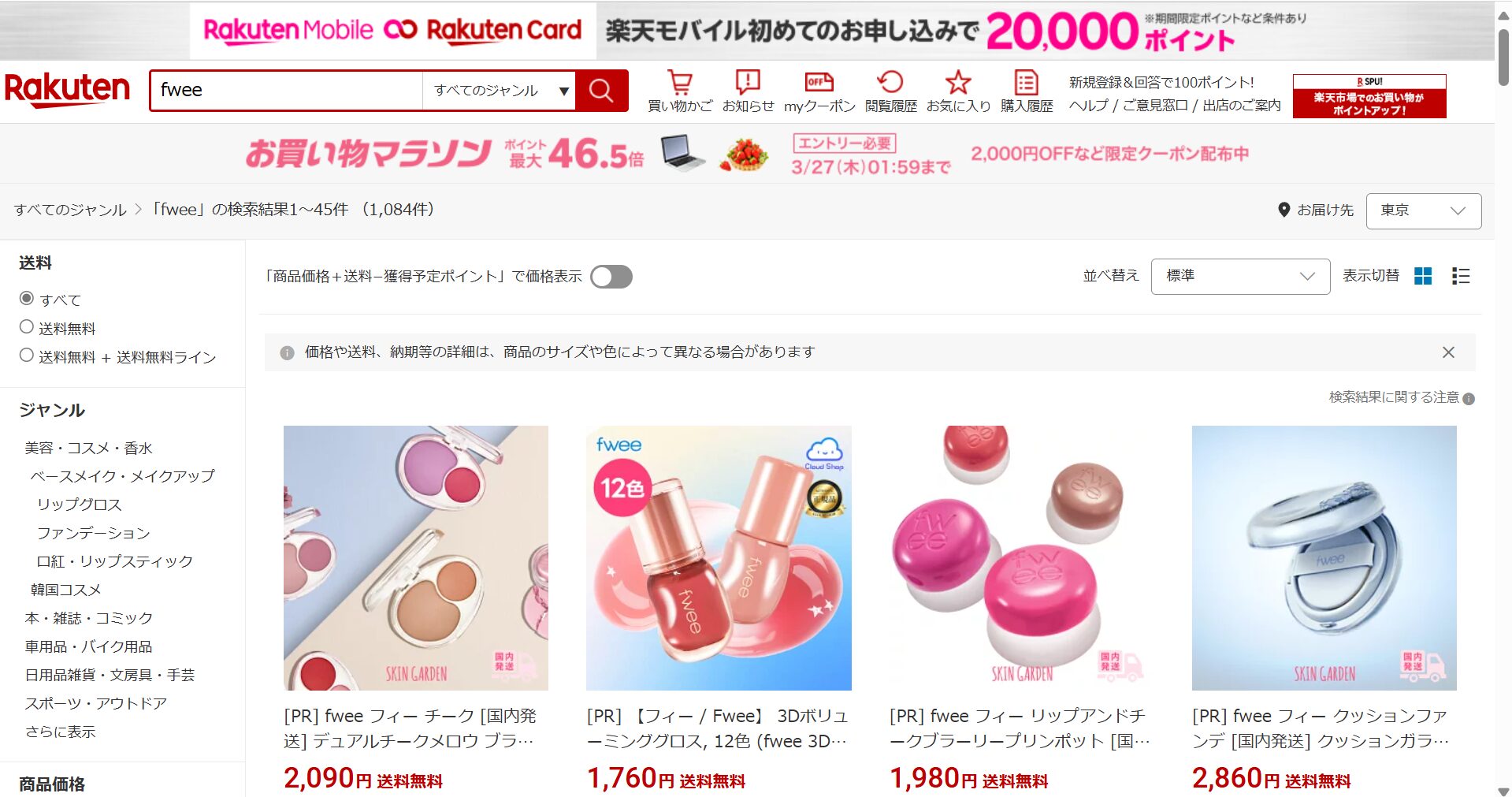Open the 並べ替え 標準 sort dropdown
Viewport: 1512px width, 797px height.
tap(1240, 277)
